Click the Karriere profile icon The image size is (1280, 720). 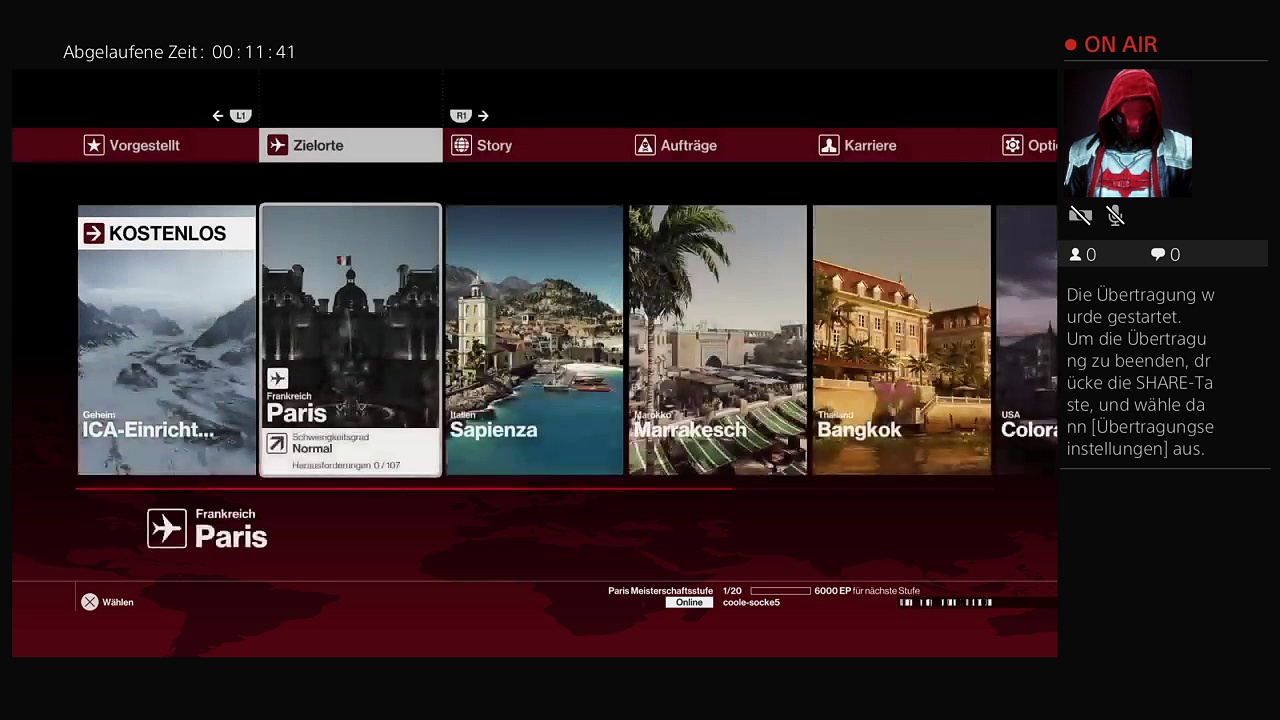tap(828, 146)
